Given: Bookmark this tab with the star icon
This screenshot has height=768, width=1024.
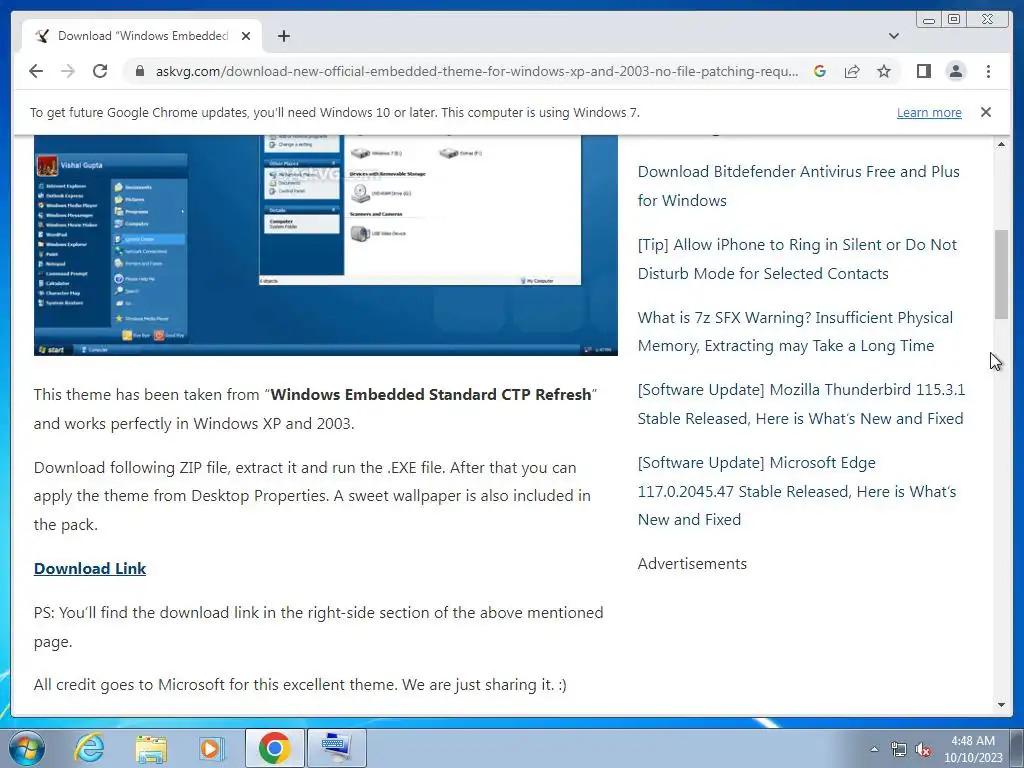Looking at the screenshot, I should pyautogui.click(x=884, y=71).
